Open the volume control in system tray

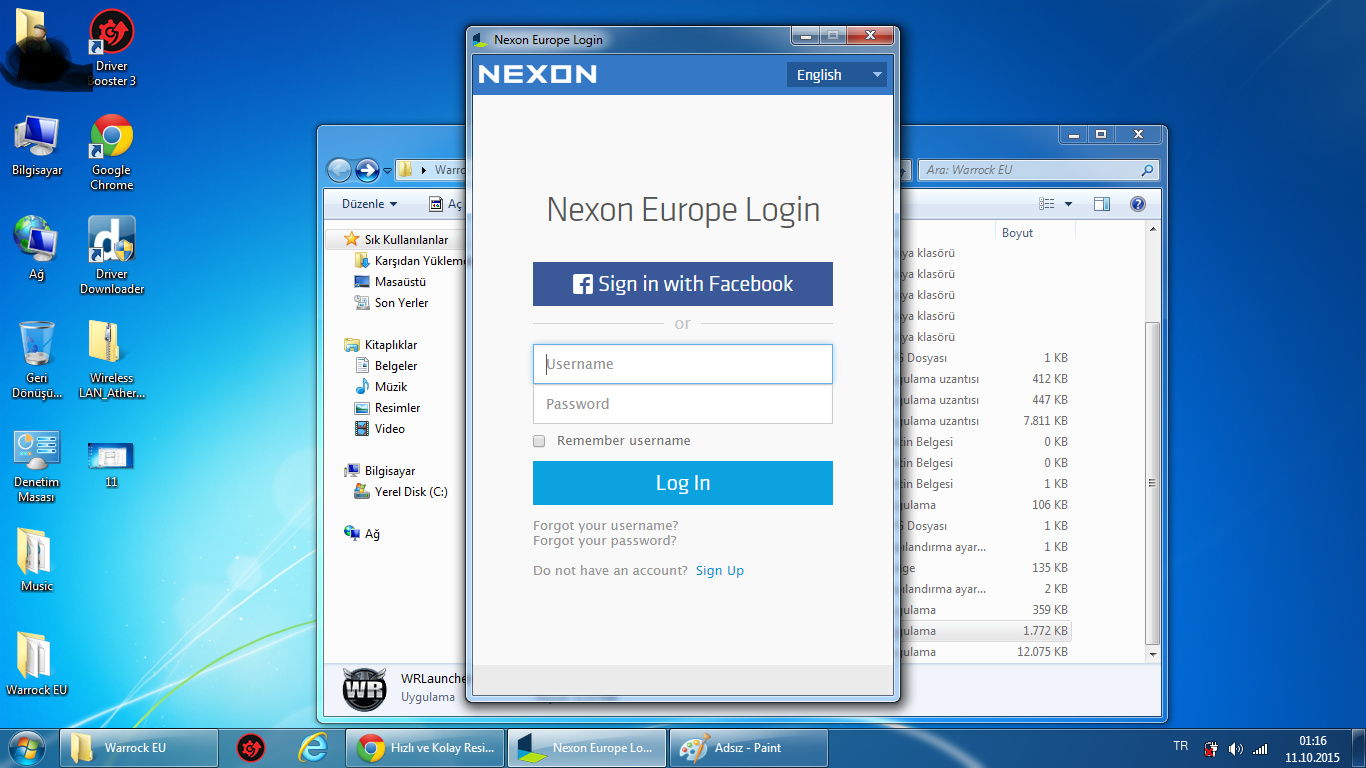pyautogui.click(x=1236, y=748)
